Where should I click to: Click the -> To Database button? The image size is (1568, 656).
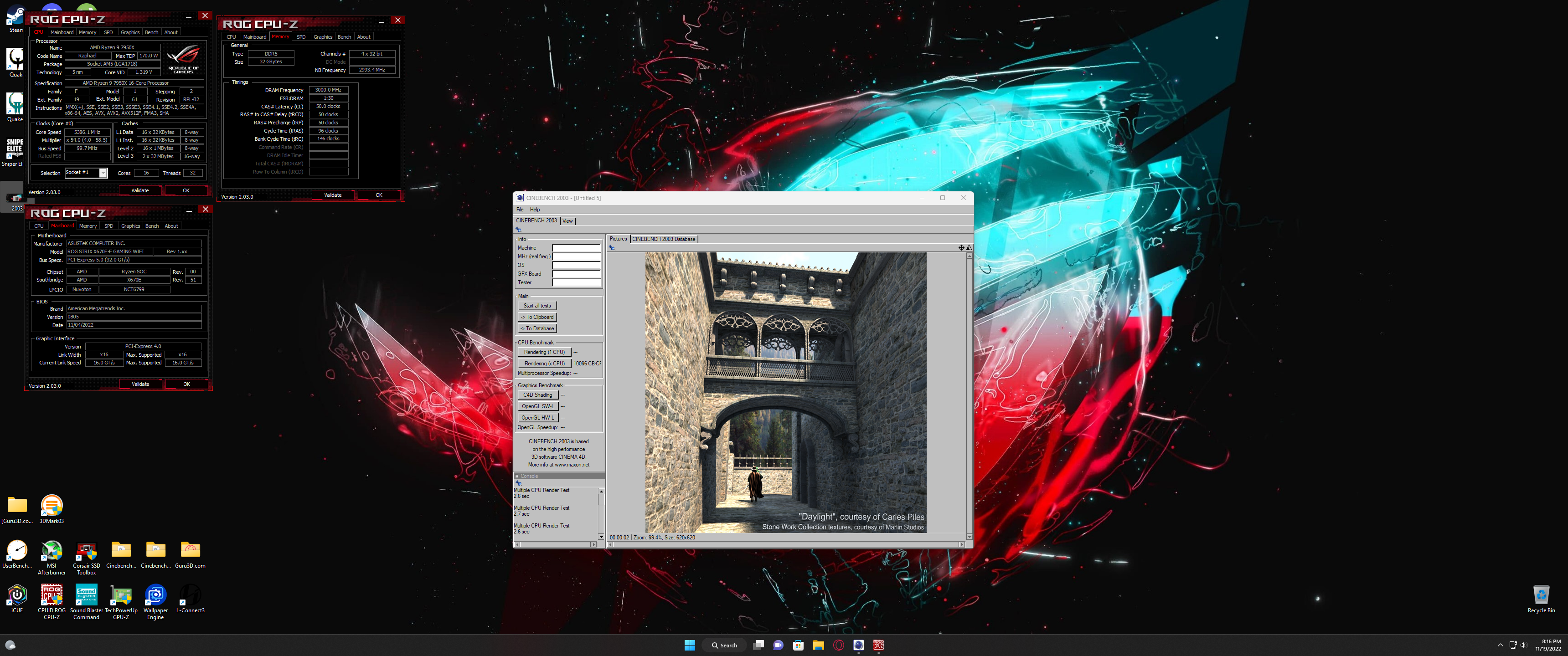point(537,328)
